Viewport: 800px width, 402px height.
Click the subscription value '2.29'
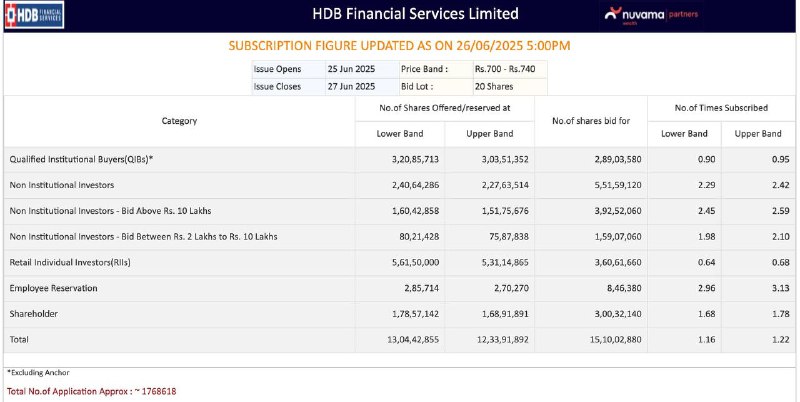707,185
